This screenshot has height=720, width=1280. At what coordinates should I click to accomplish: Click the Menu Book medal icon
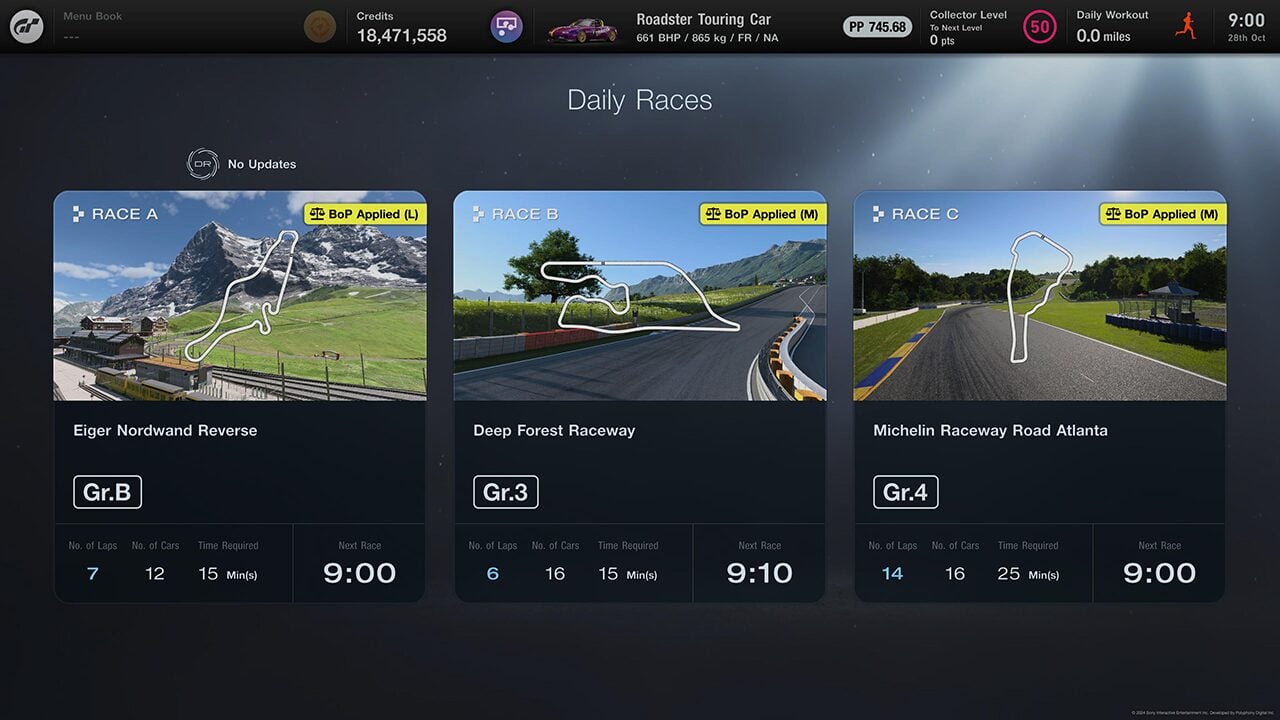320,27
